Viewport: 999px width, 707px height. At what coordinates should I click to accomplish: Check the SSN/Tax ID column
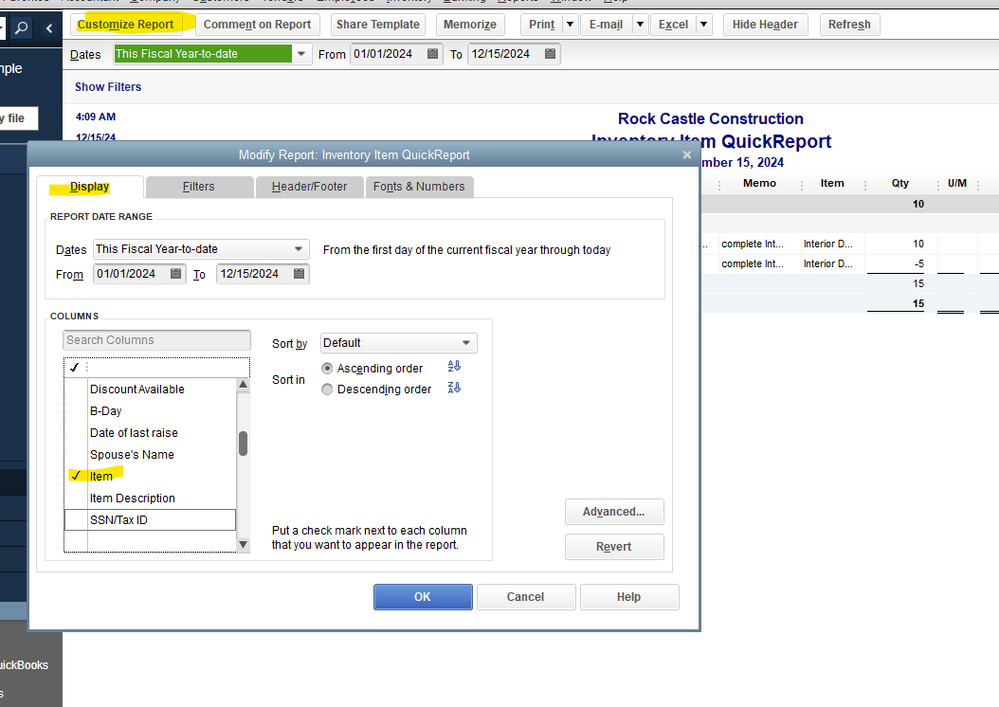(76, 520)
